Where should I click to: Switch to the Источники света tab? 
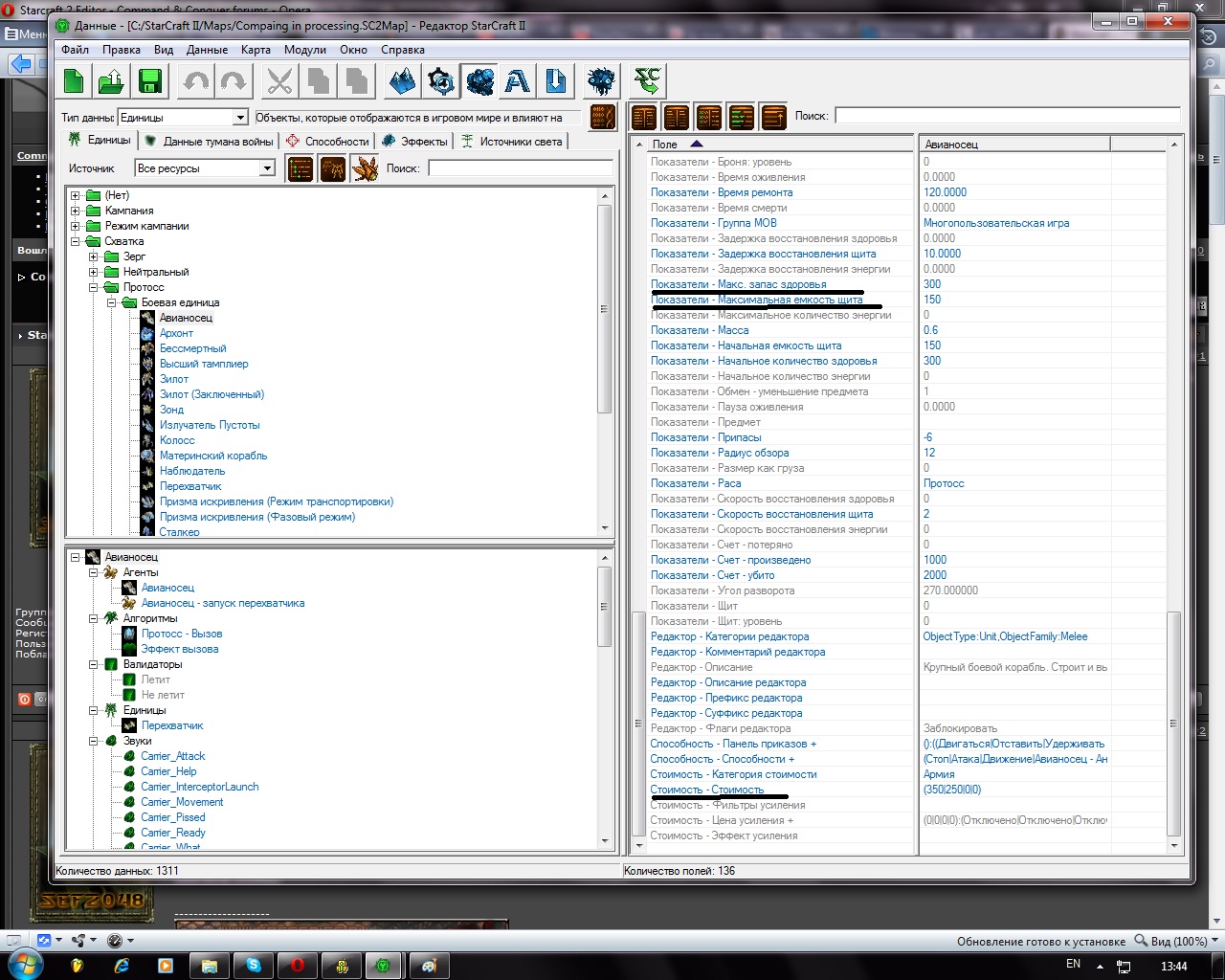click(x=512, y=142)
